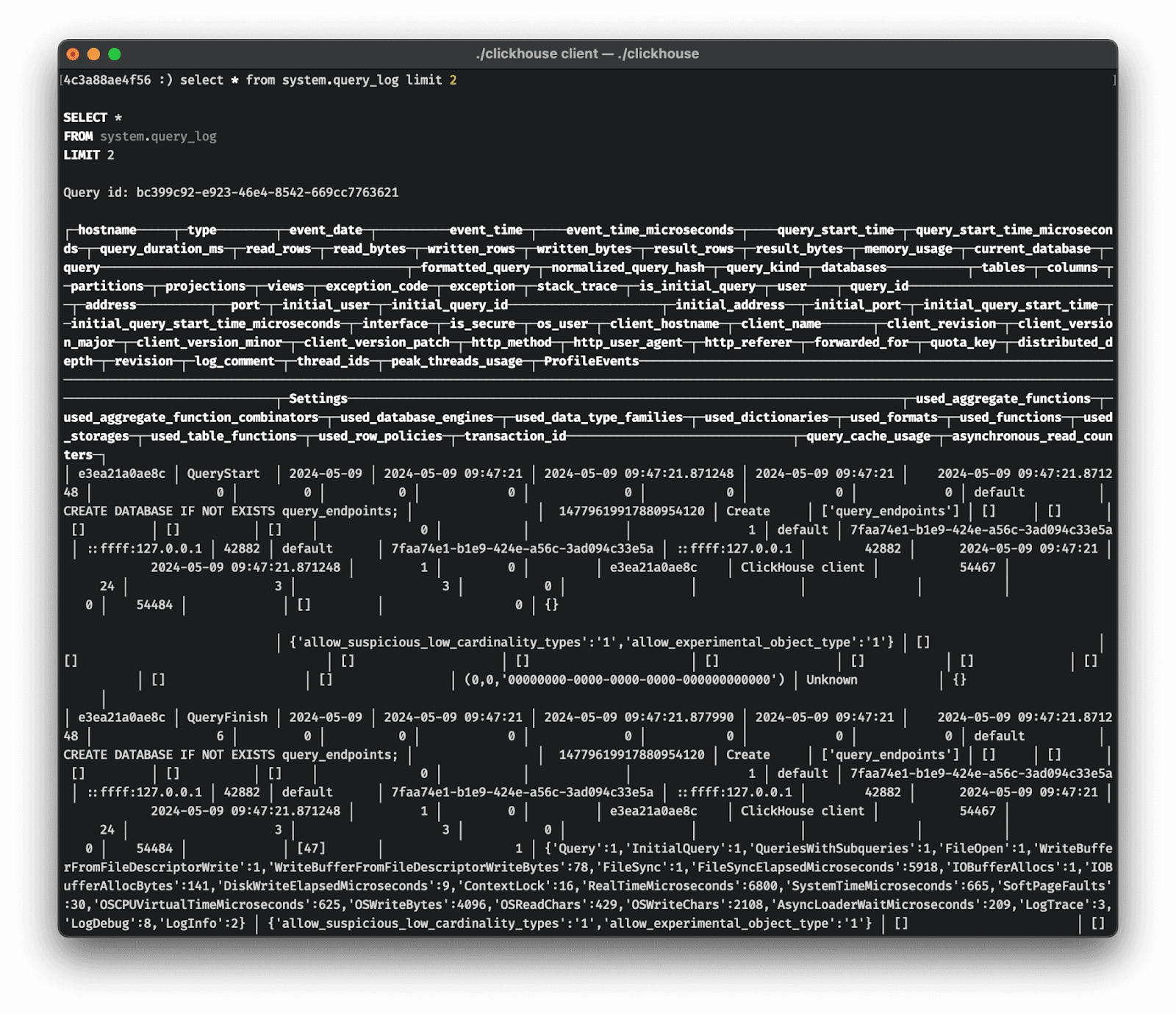Click the 'LIMIT 2' echoed line
Image resolution: width=1176 pixels, height=1014 pixels.
(x=89, y=155)
